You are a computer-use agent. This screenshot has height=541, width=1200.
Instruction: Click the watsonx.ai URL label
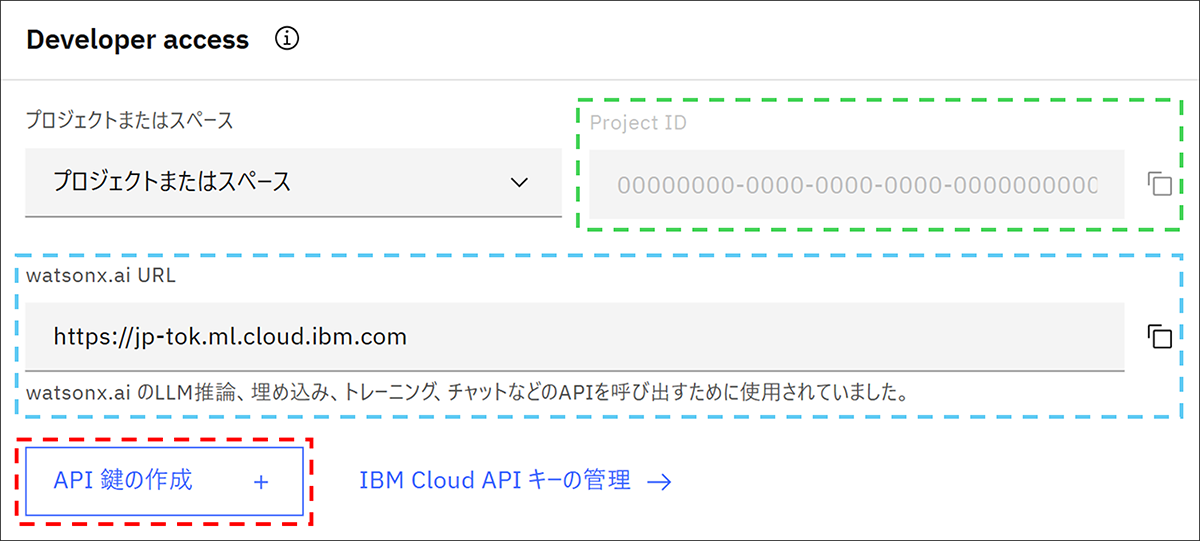tap(101, 276)
